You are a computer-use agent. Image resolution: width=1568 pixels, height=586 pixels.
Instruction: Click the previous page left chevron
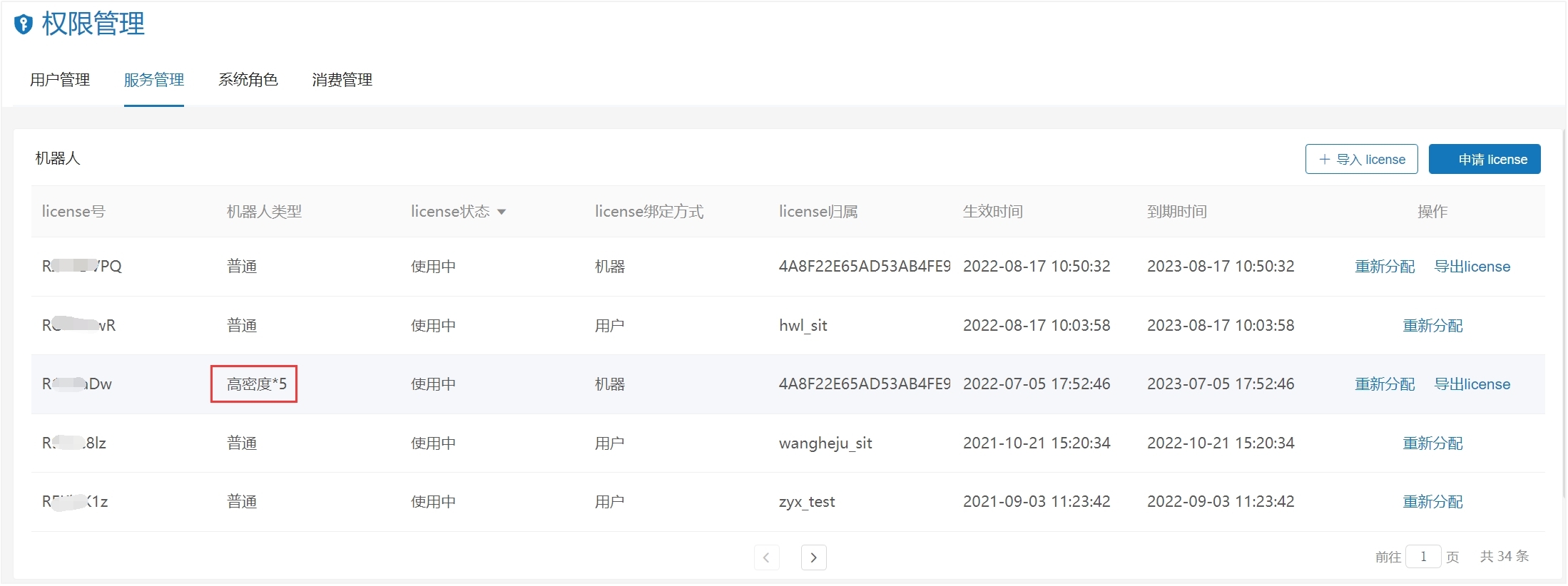coord(766,557)
